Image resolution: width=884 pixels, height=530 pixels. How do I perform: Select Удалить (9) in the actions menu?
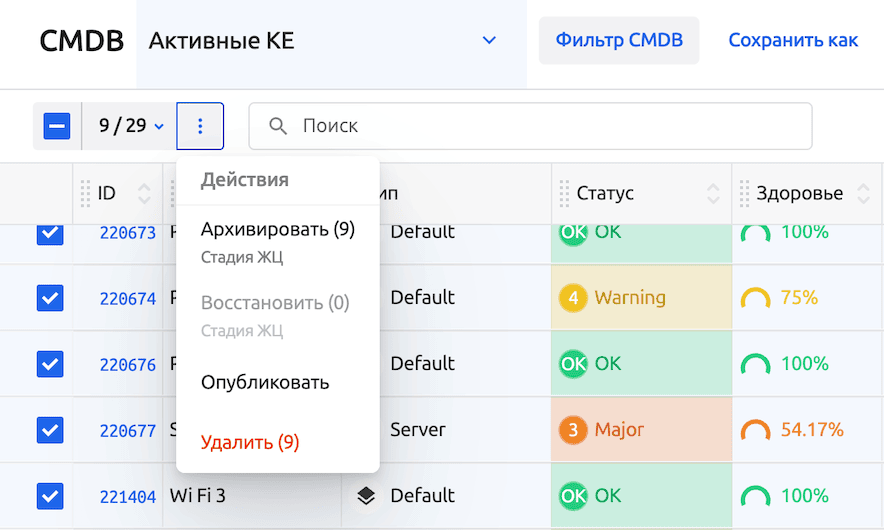click(x=250, y=442)
